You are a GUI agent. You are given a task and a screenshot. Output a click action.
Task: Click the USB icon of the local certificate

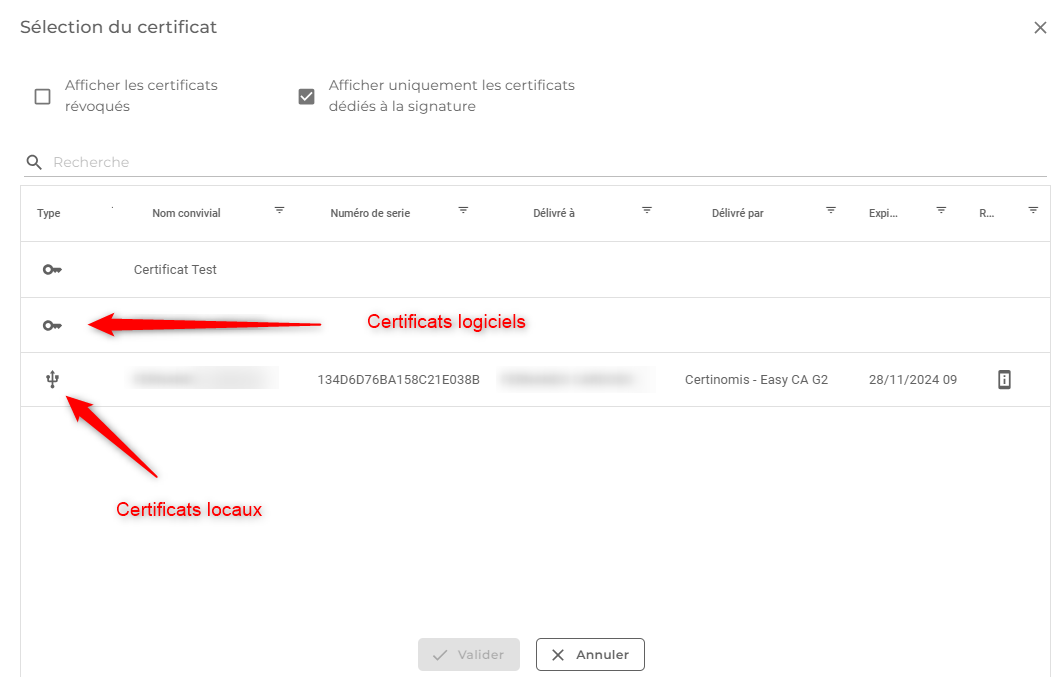pos(52,380)
